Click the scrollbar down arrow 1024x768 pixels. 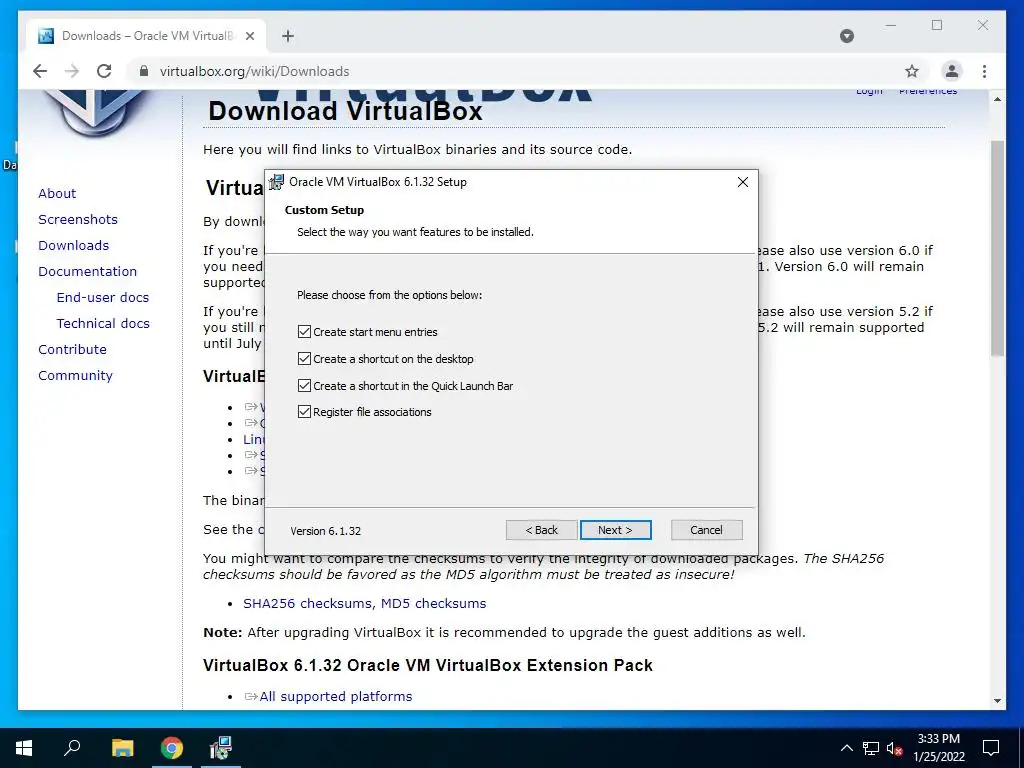(x=997, y=701)
